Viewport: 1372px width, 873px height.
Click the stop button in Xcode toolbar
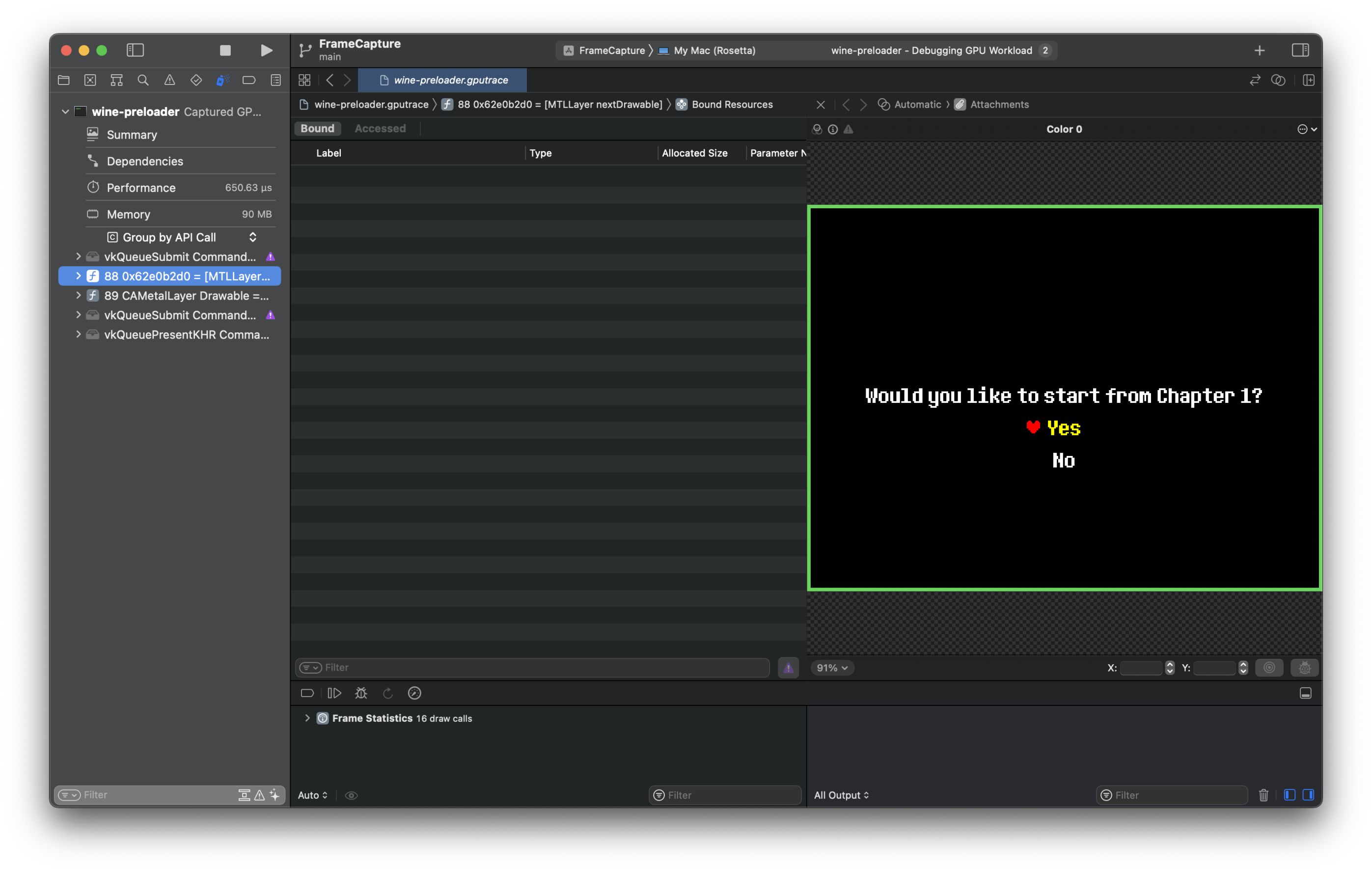click(225, 50)
